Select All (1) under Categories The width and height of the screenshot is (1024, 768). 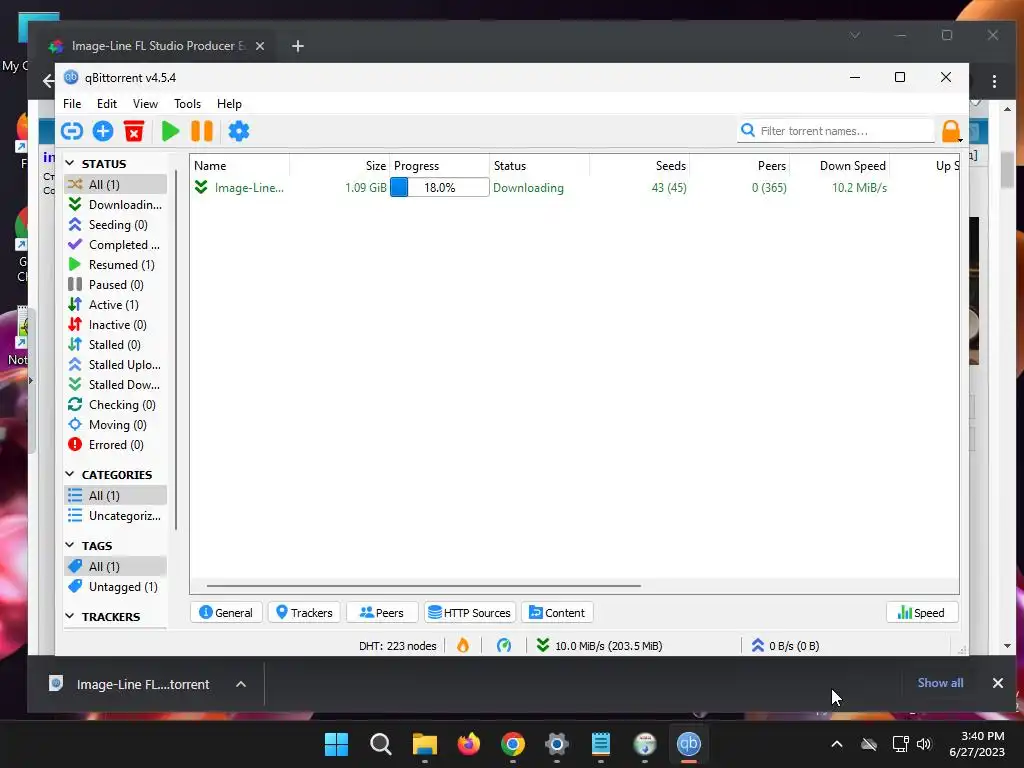click(116, 496)
